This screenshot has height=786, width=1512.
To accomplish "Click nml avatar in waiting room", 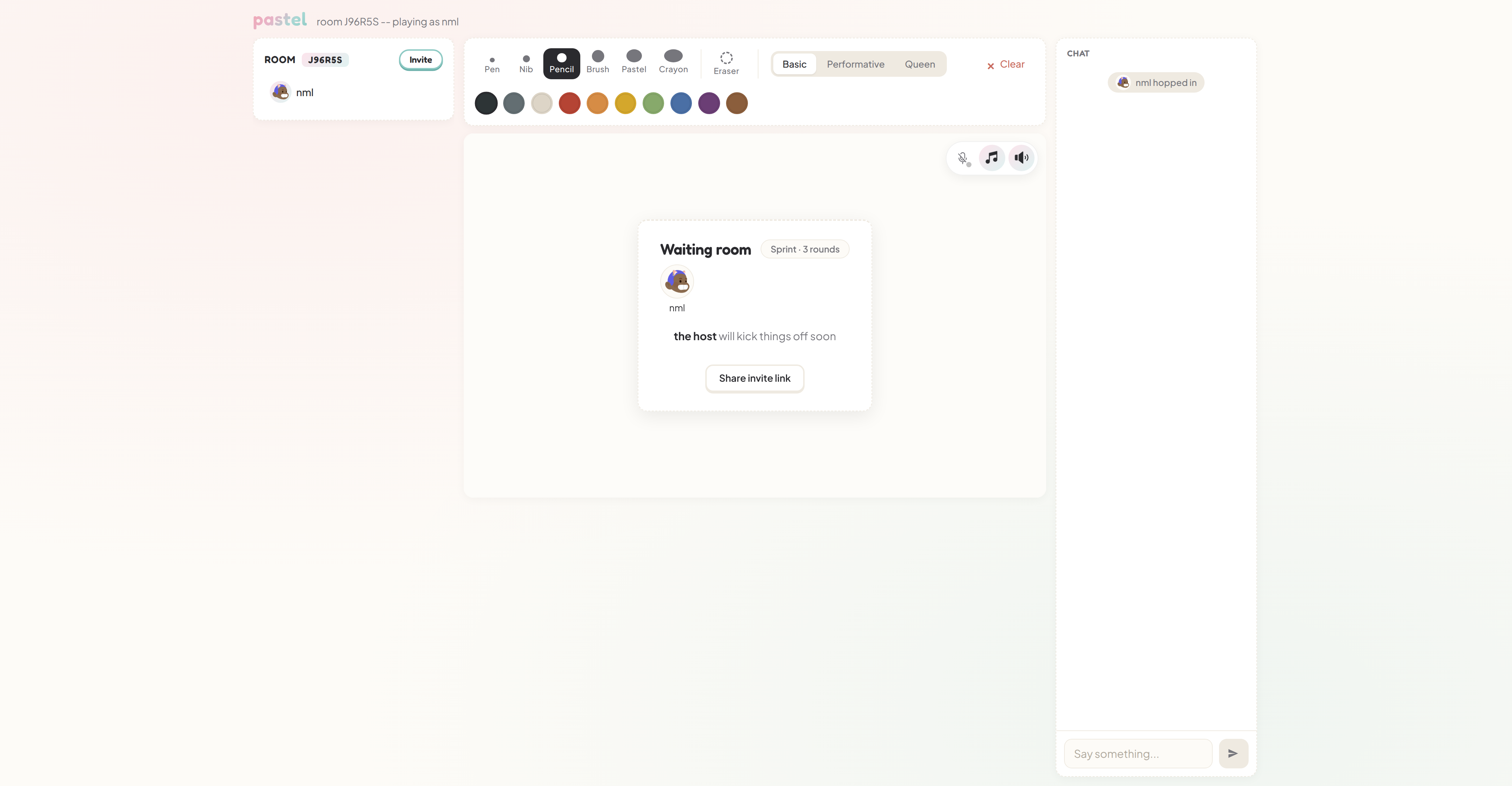I will 677,282.
